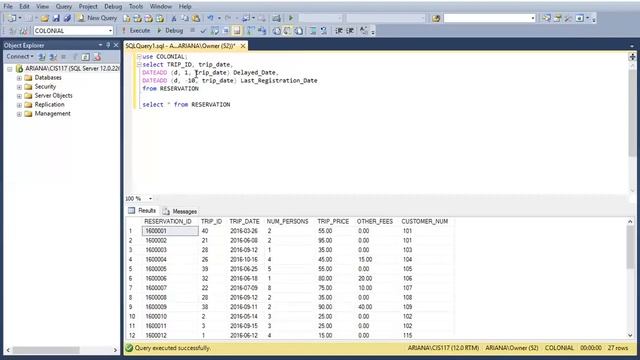Collapse the select statement outline toggle
Viewport: 640px width, 360px height.
pyautogui.click(x=139, y=64)
